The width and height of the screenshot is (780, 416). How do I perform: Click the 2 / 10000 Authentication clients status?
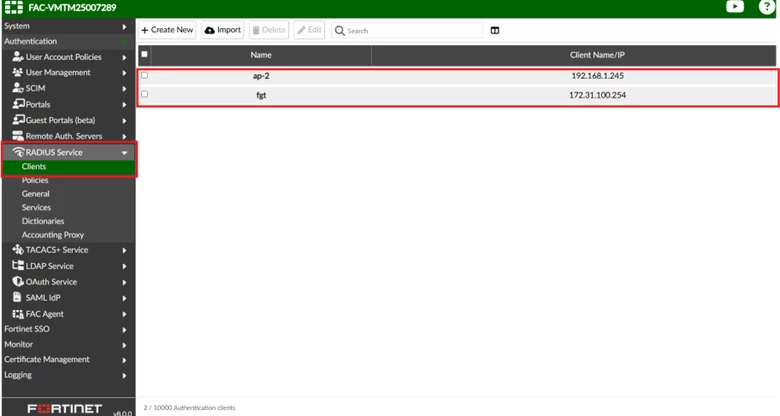[190, 408]
